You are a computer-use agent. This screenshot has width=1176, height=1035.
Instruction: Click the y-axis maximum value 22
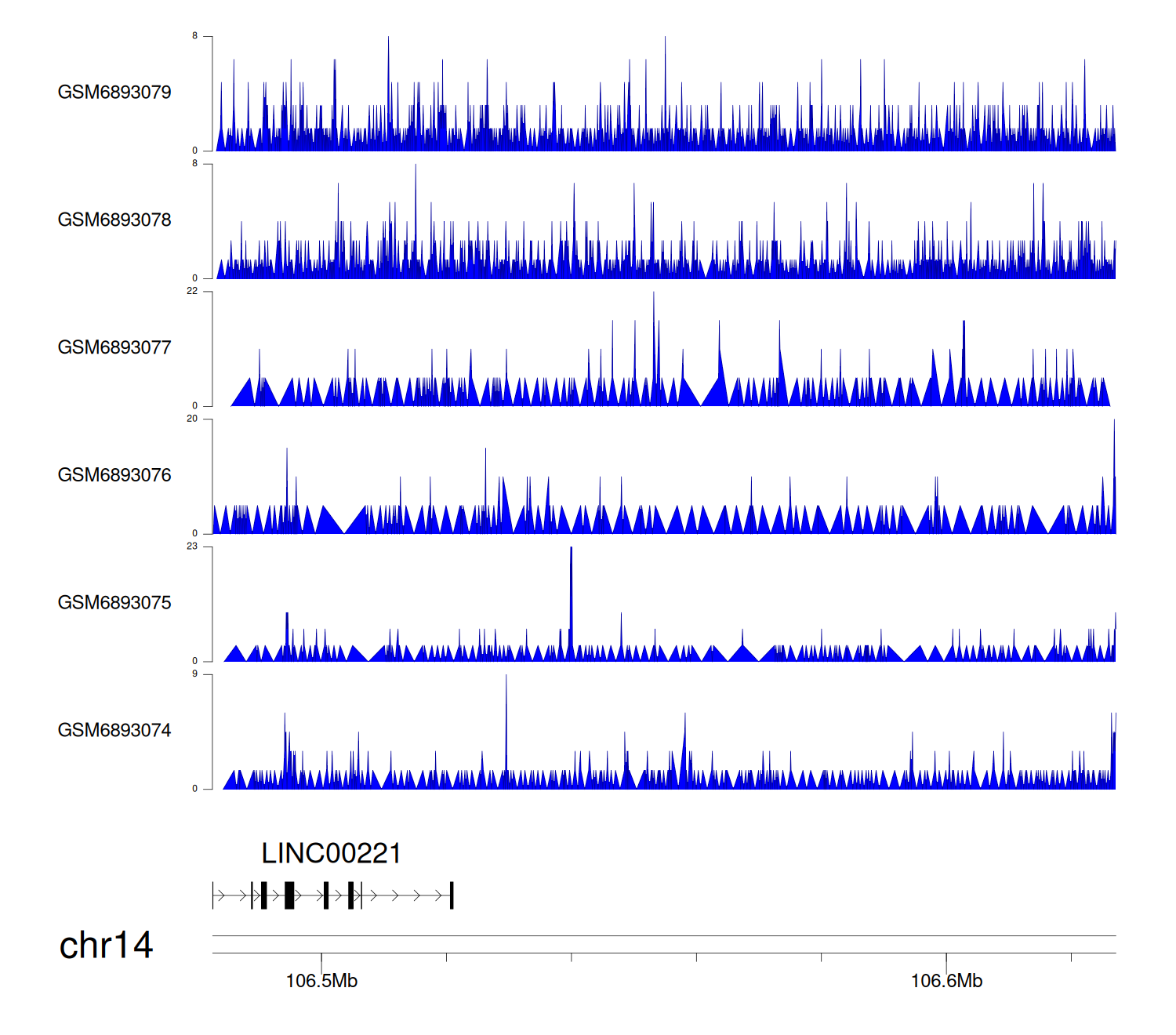point(192,291)
